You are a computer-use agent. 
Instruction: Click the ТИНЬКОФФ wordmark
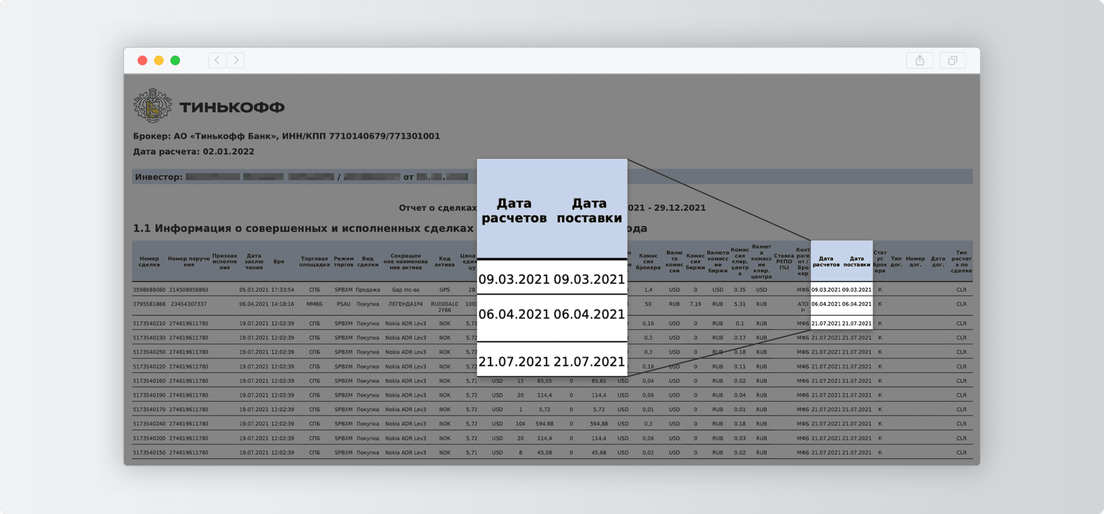coord(232,108)
